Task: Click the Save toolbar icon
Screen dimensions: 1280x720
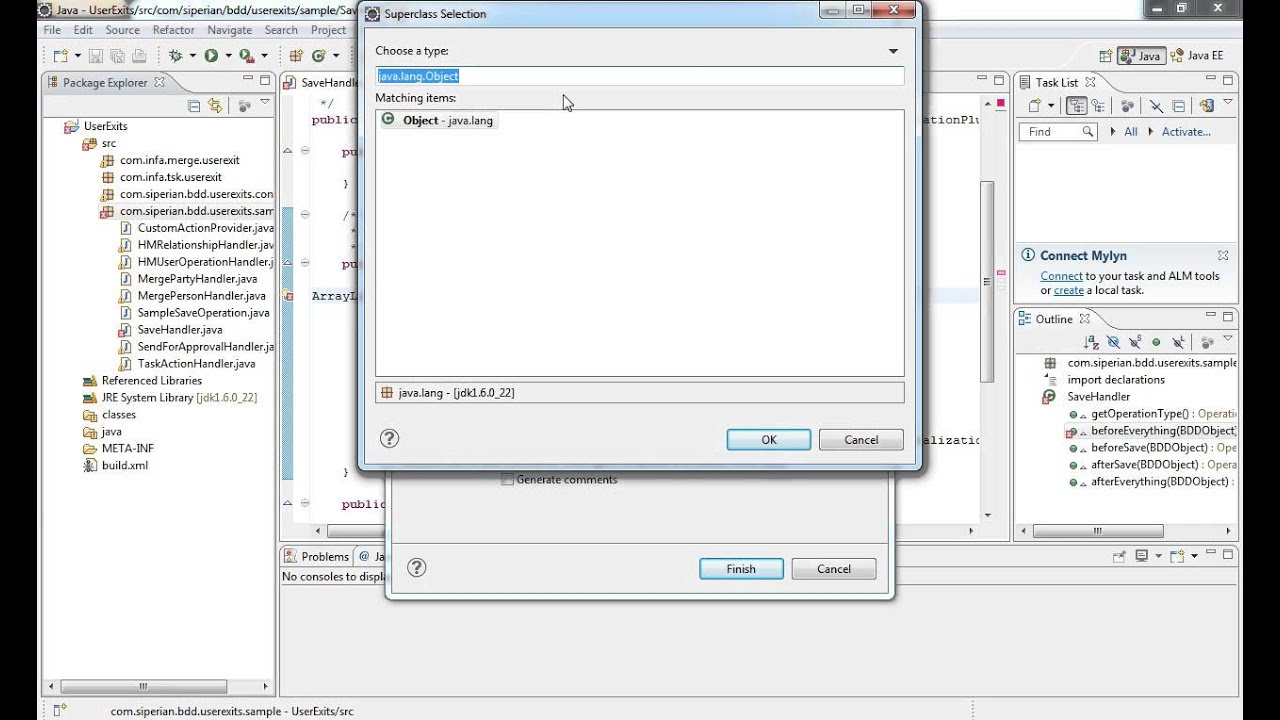Action: point(96,56)
